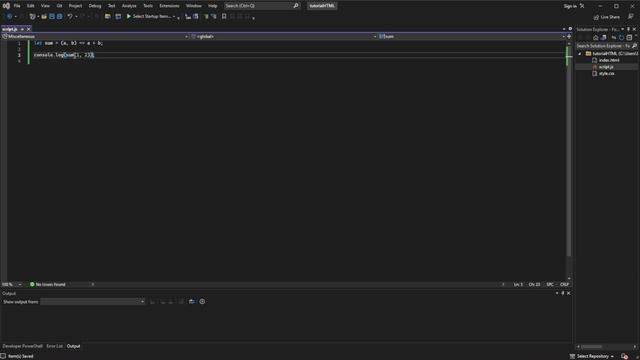This screenshot has height=360, width=640.
Task: Click the Step Into toolbar icon
Action: pyautogui.click(x=188, y=16)
